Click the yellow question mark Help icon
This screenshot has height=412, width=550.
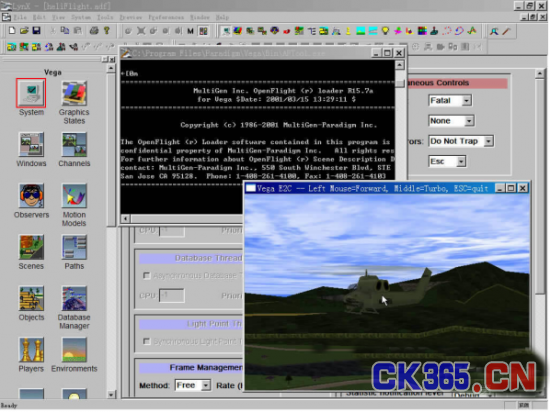pyautogui.click(x=107, y=31)
